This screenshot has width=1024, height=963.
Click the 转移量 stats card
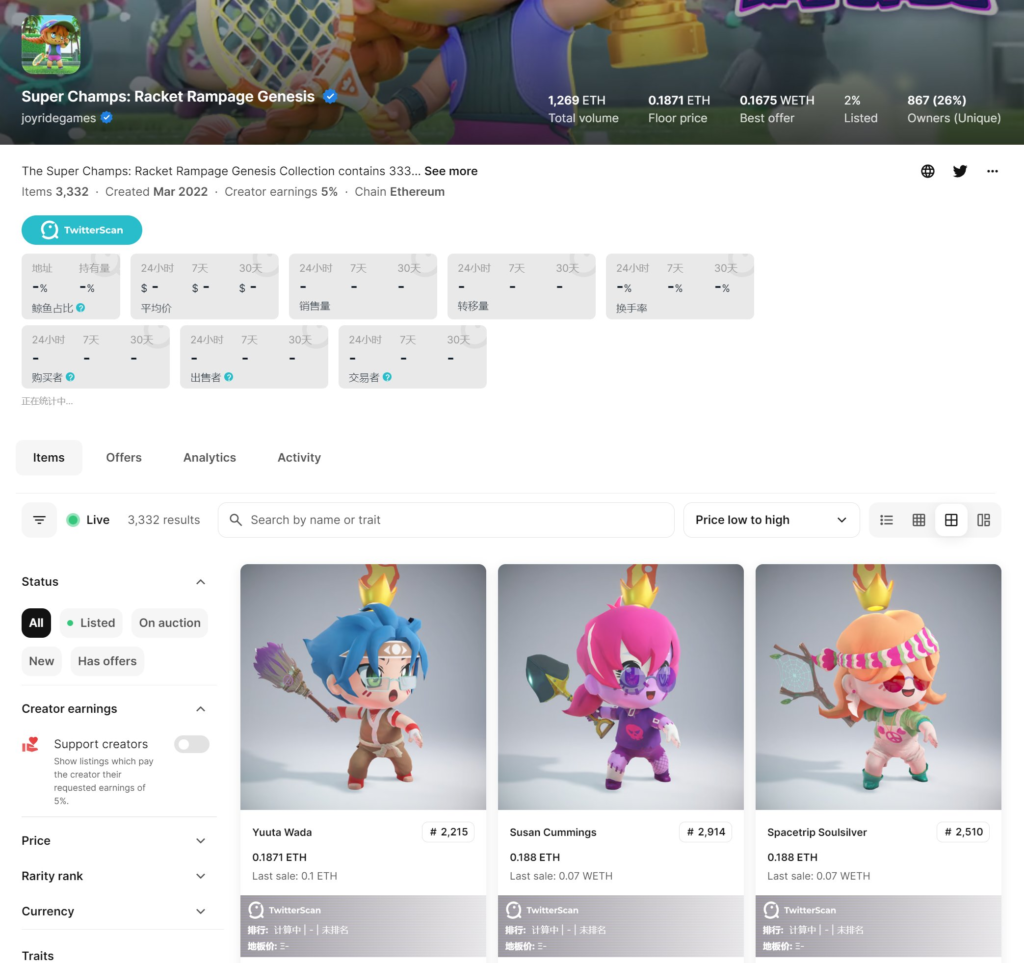[x=521, y=287]
